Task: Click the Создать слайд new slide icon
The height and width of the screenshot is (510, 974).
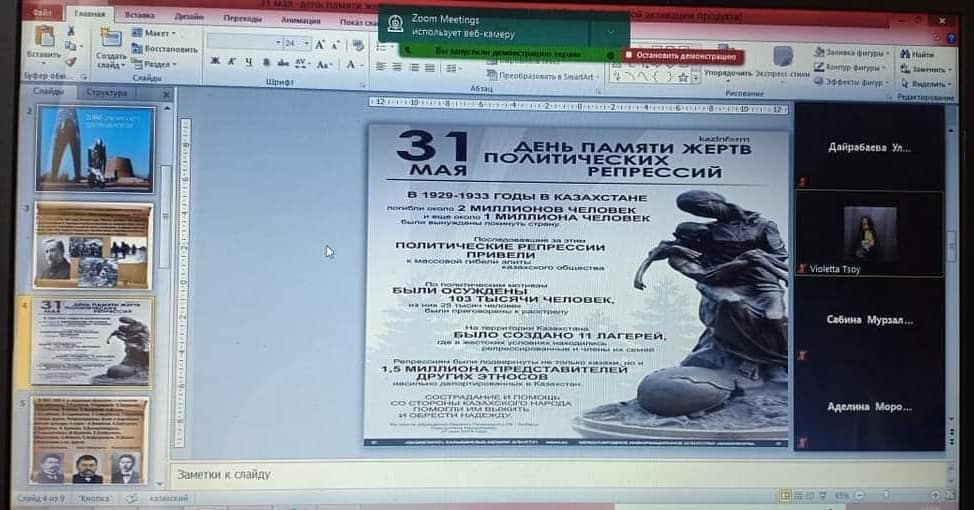Action: [x=111, y=39]
